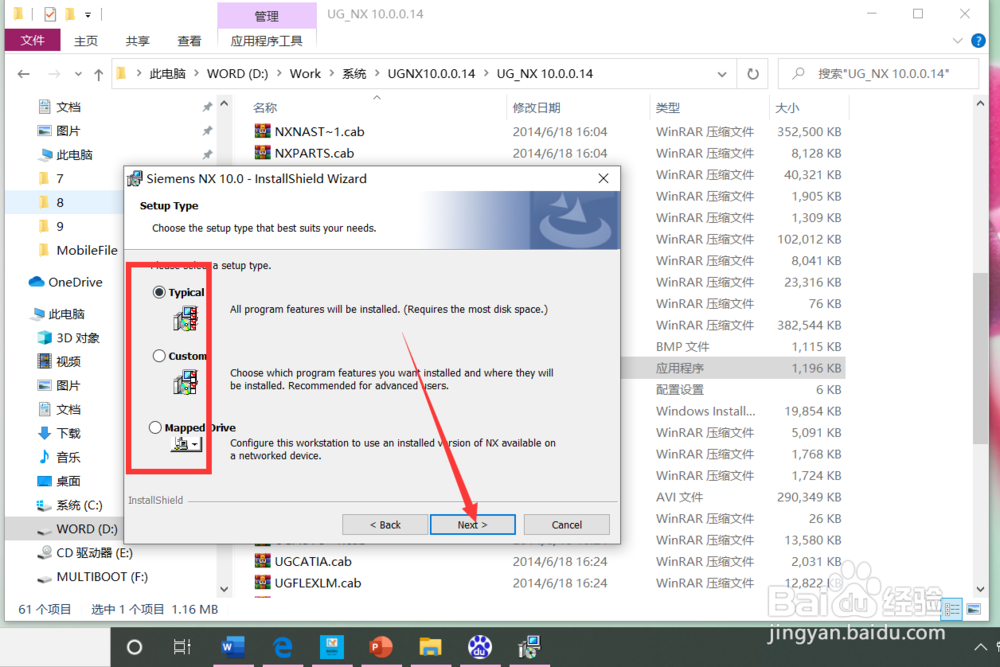
Task: Navigate back with the left arrow
Action: [24, 74]
